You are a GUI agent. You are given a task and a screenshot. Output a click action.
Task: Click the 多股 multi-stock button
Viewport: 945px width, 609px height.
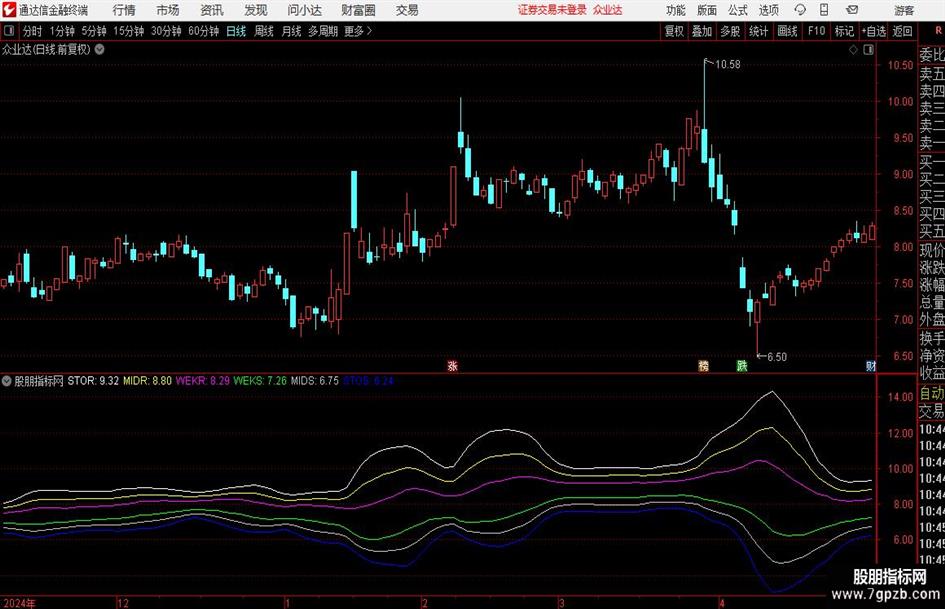coord(730,31)
